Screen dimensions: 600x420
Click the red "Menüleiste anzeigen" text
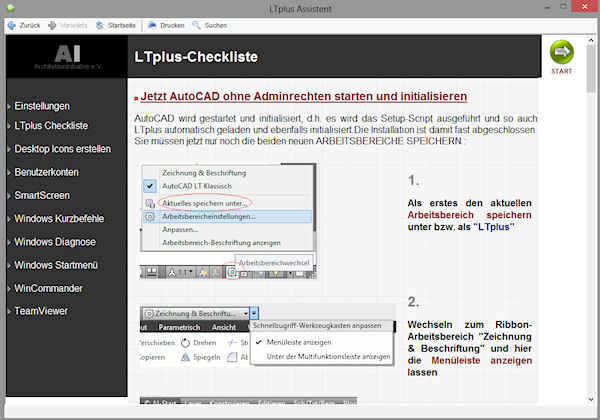click(x=482, y=360)
